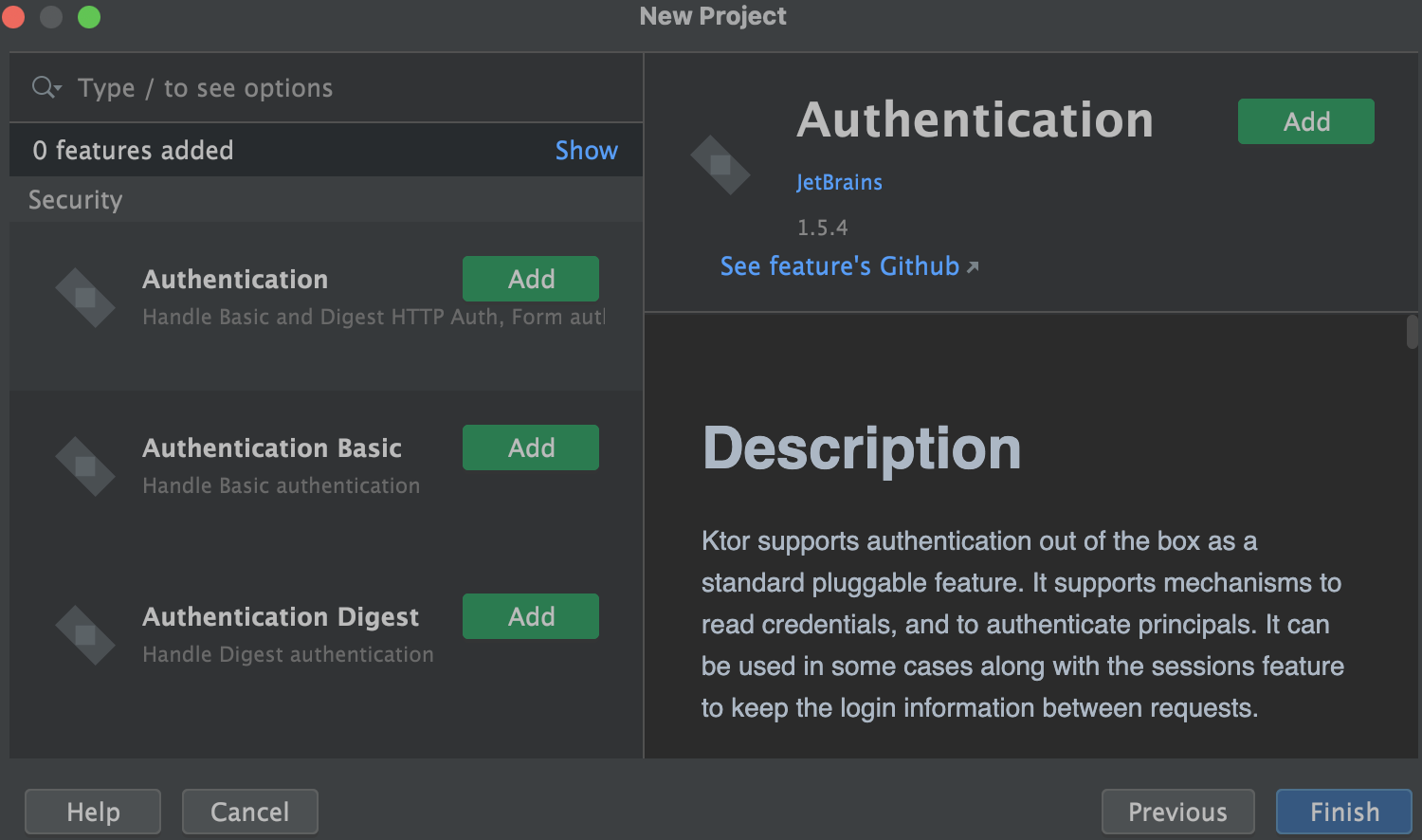Add Authentication from the details panel
This screenshot has height=840, width=1422.
(1306, 121)
